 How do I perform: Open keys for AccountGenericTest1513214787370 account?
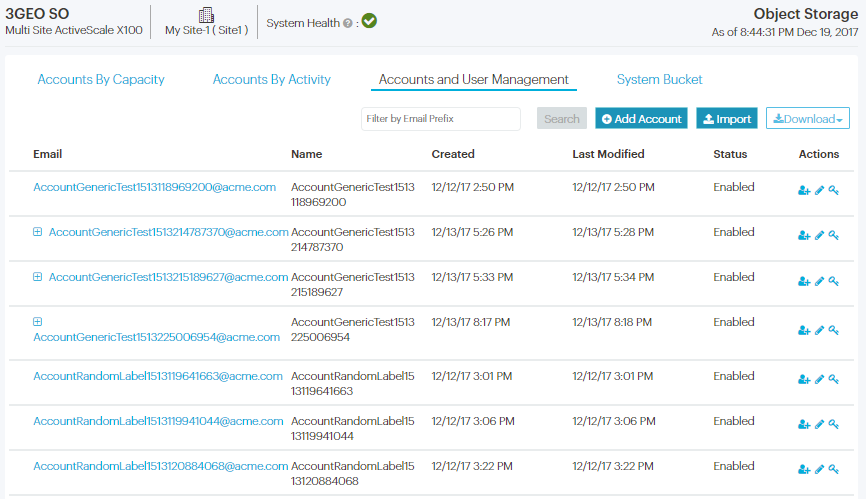point(834,236)
